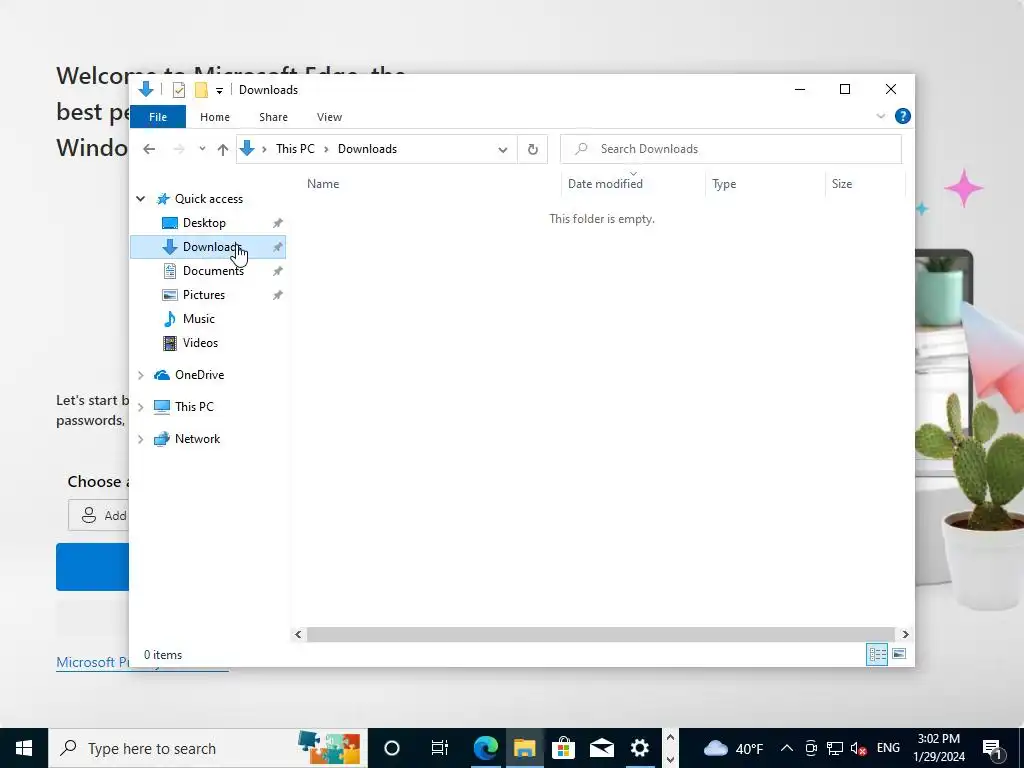Image resolution: width=1024 pixels, height=768 pixels.
Task: Click the horizontal scrollbar thumb
Action: tap(600, 634)
